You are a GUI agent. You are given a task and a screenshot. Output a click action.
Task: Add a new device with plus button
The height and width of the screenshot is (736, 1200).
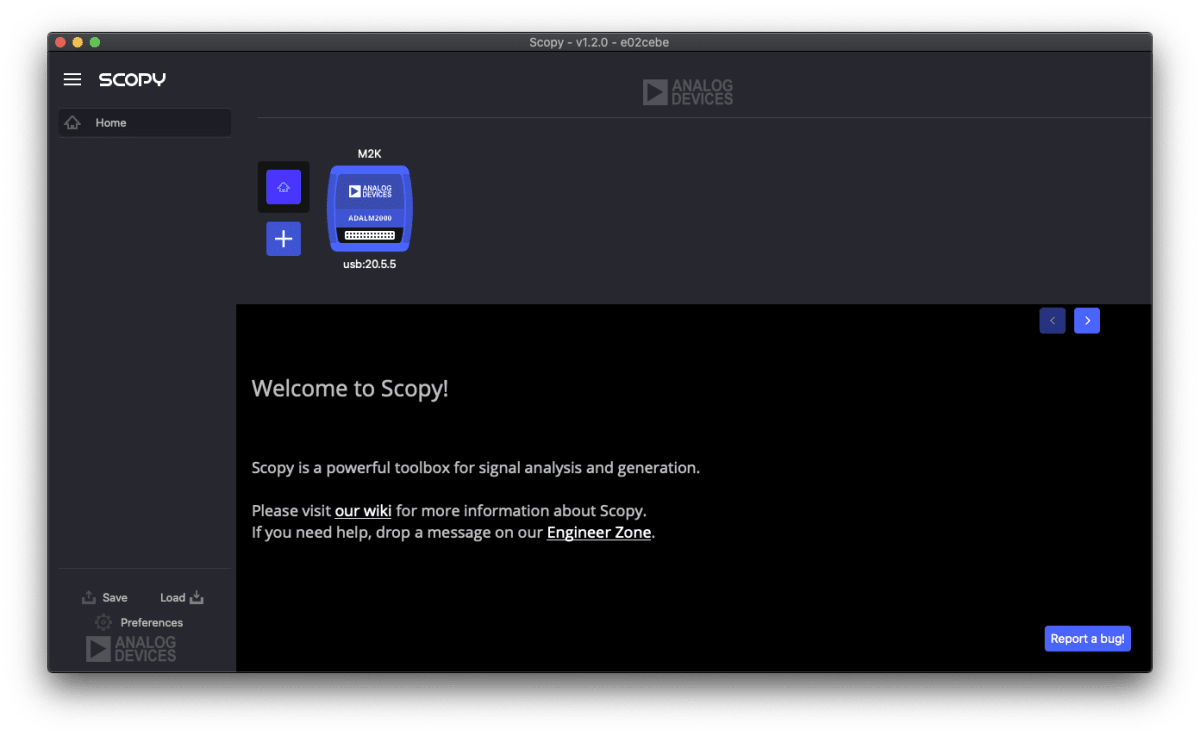283,239
